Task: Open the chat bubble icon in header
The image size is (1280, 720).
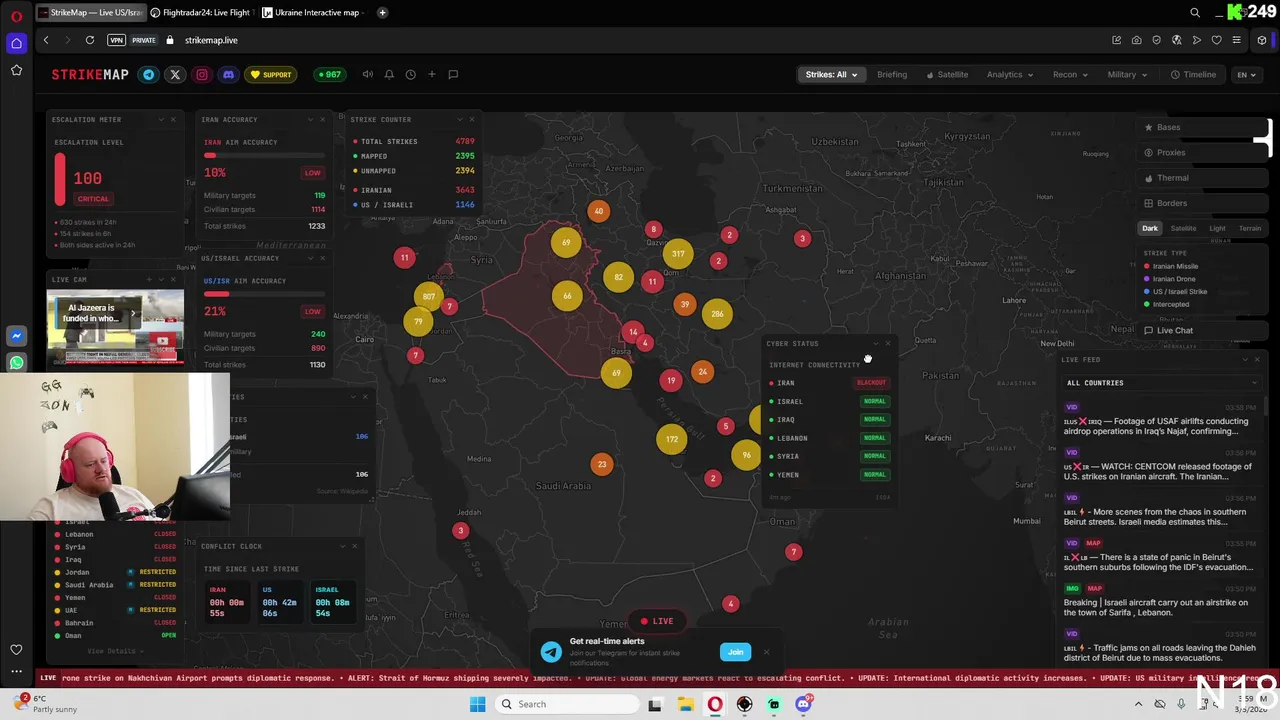Action: point(453,74)
